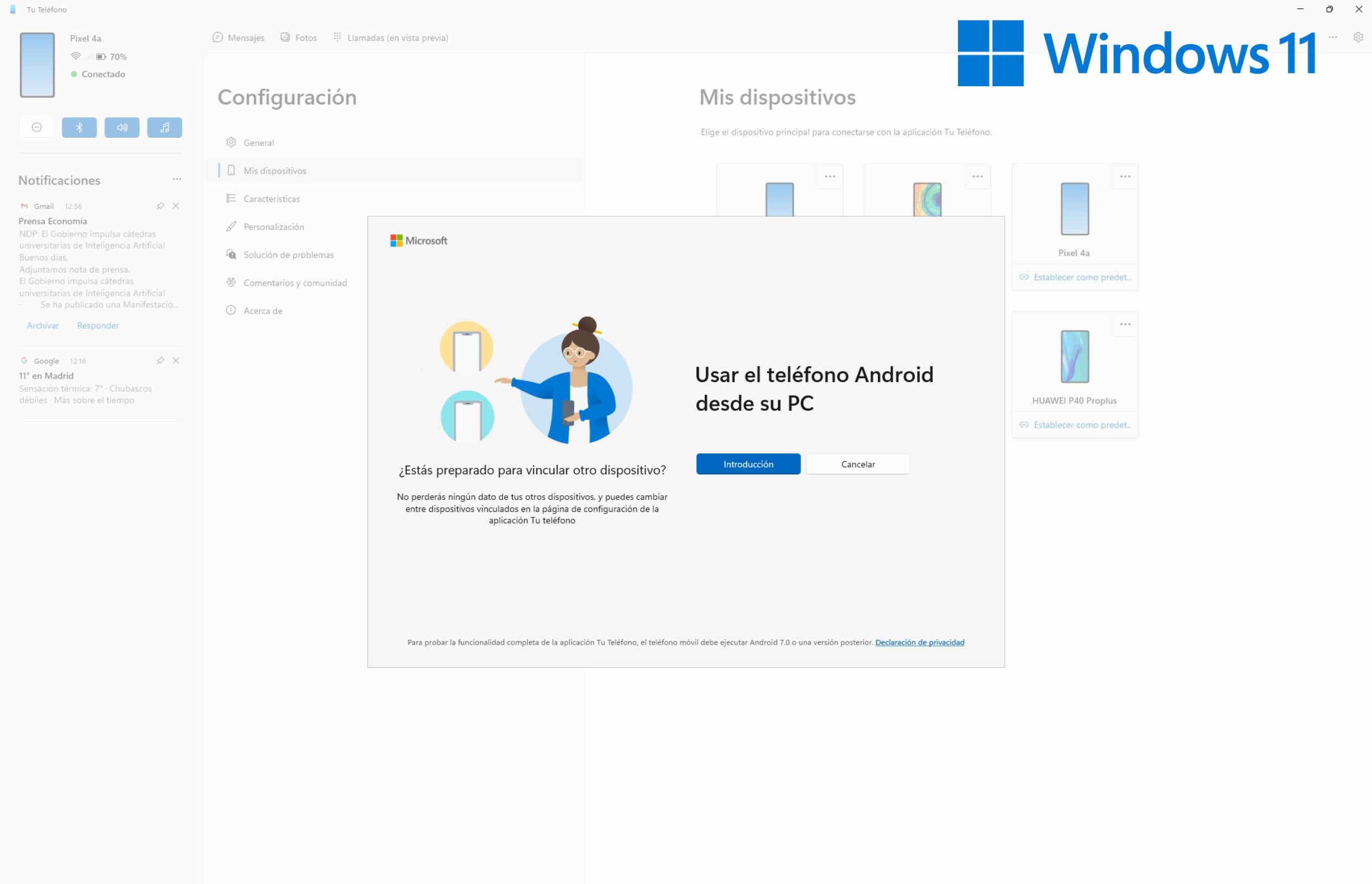This screenshot has height=884, width=1372.
Task: Click the Wi-Fi signal icon
Action: [76, 56]
